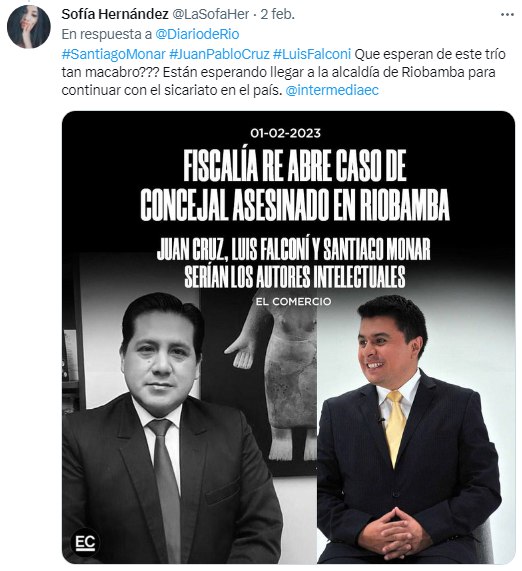Click the Fiscalía re abre caso headline
Screen dimensions: 522x571
[295, 186]
